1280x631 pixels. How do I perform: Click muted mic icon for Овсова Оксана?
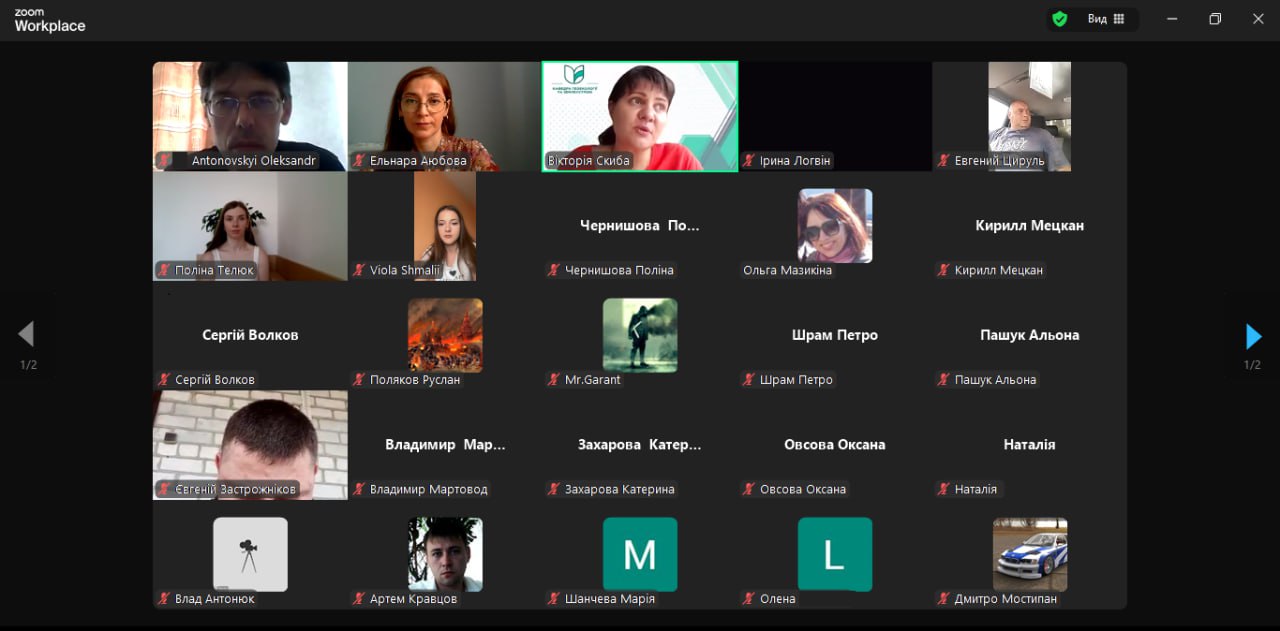pyautogui.click(x=749, y=489)
